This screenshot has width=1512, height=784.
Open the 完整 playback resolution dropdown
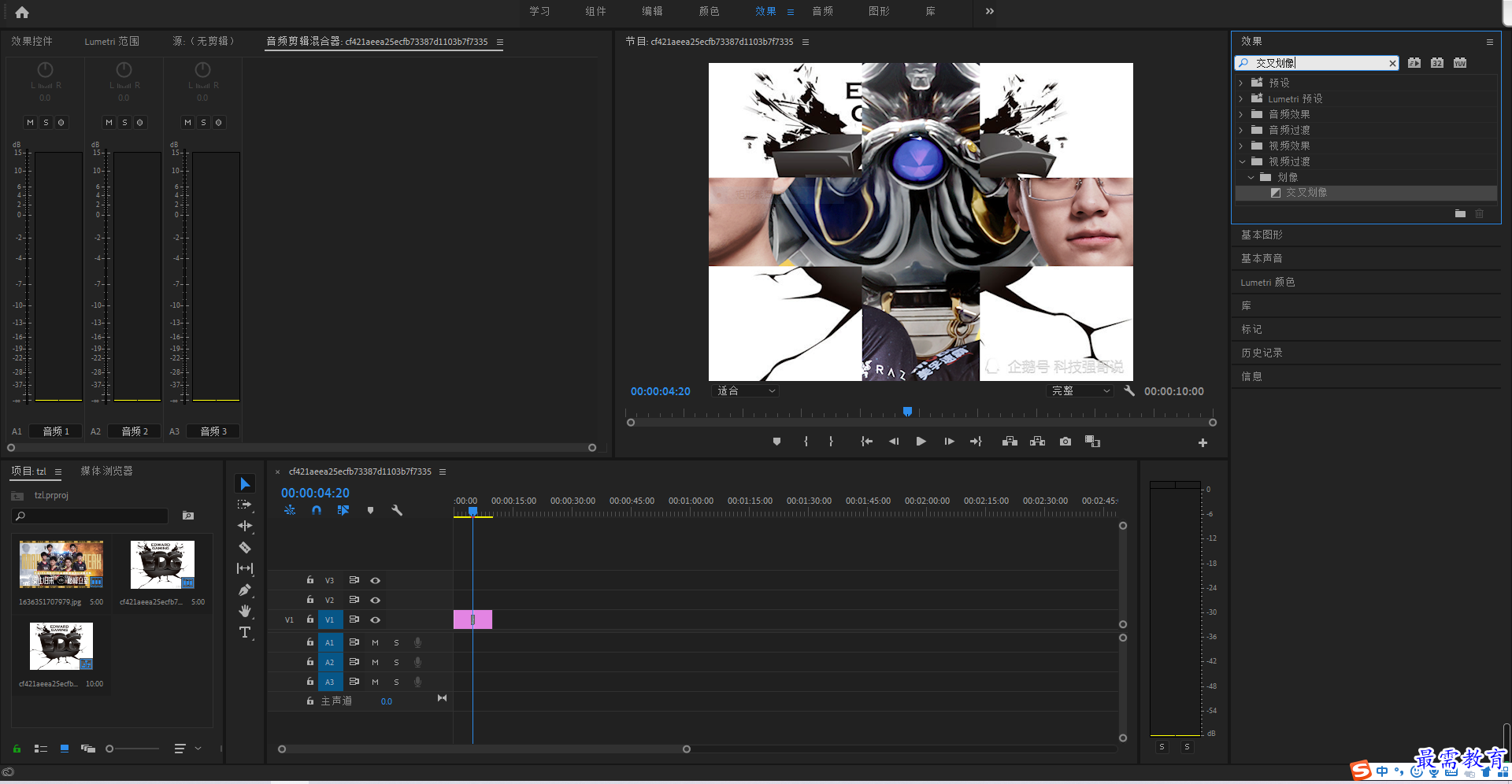(1080, 390)
